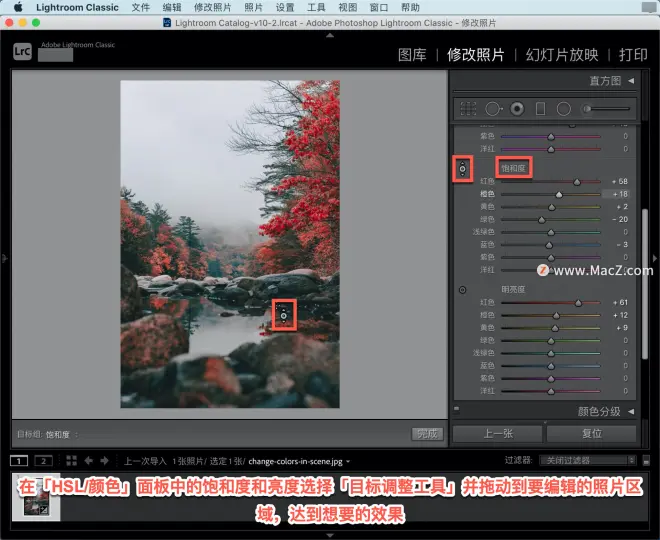Click the Lrc logo identity plate
This screenshot has height=540, width=660.
point(22,52)
